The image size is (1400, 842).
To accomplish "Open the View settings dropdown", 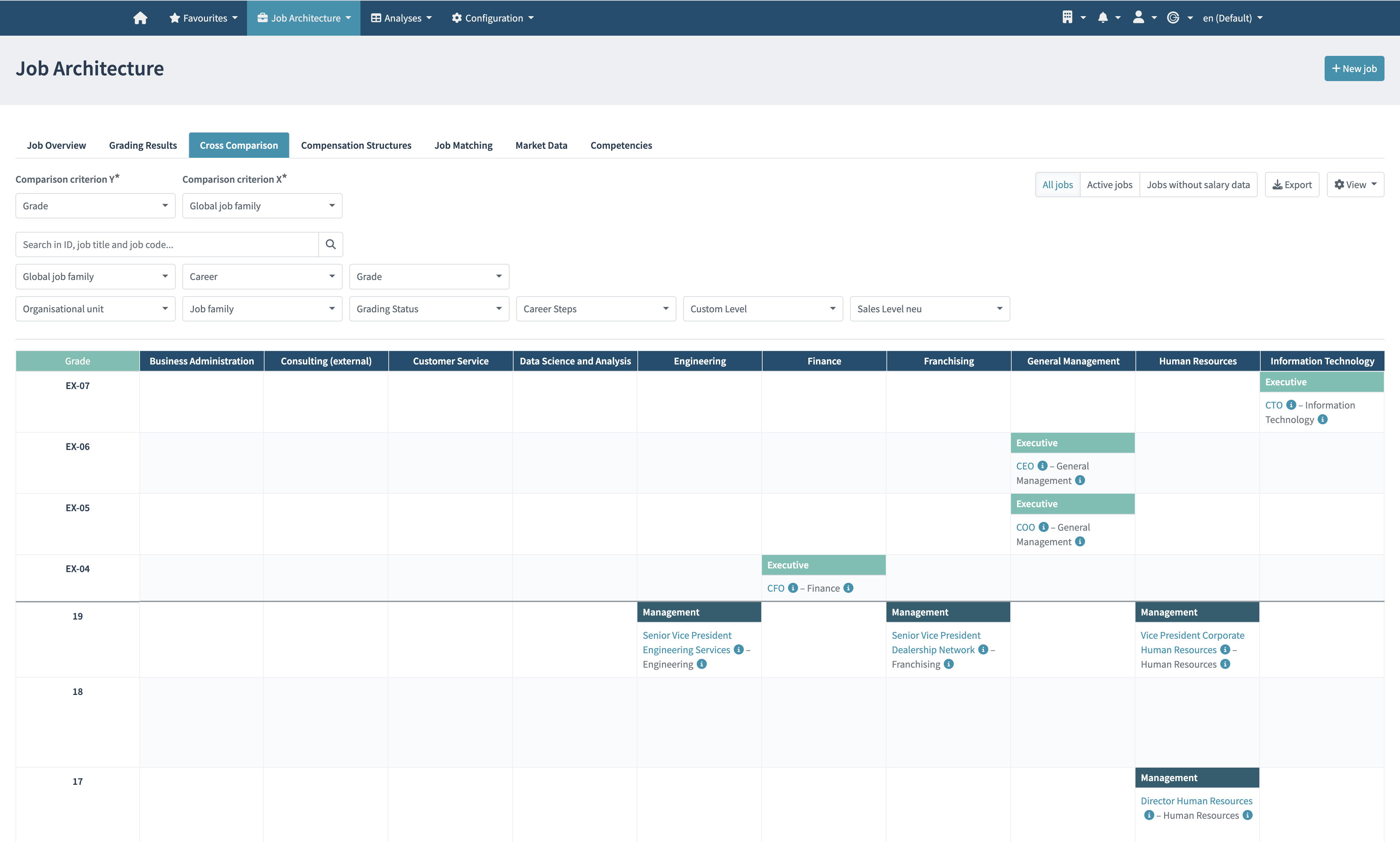I will [x=1355, y=184].
